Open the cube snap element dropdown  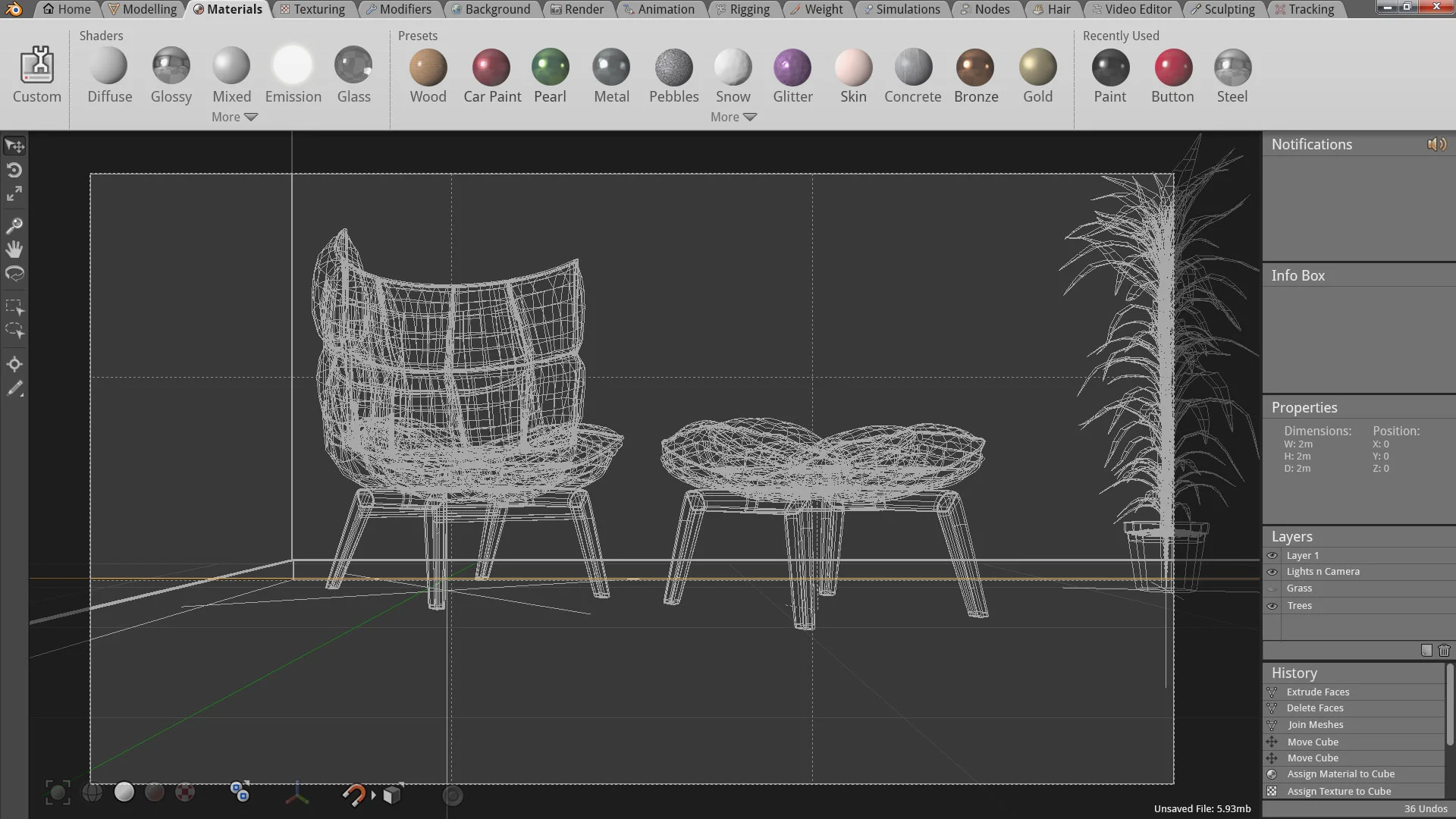click(x=392, y=794)
